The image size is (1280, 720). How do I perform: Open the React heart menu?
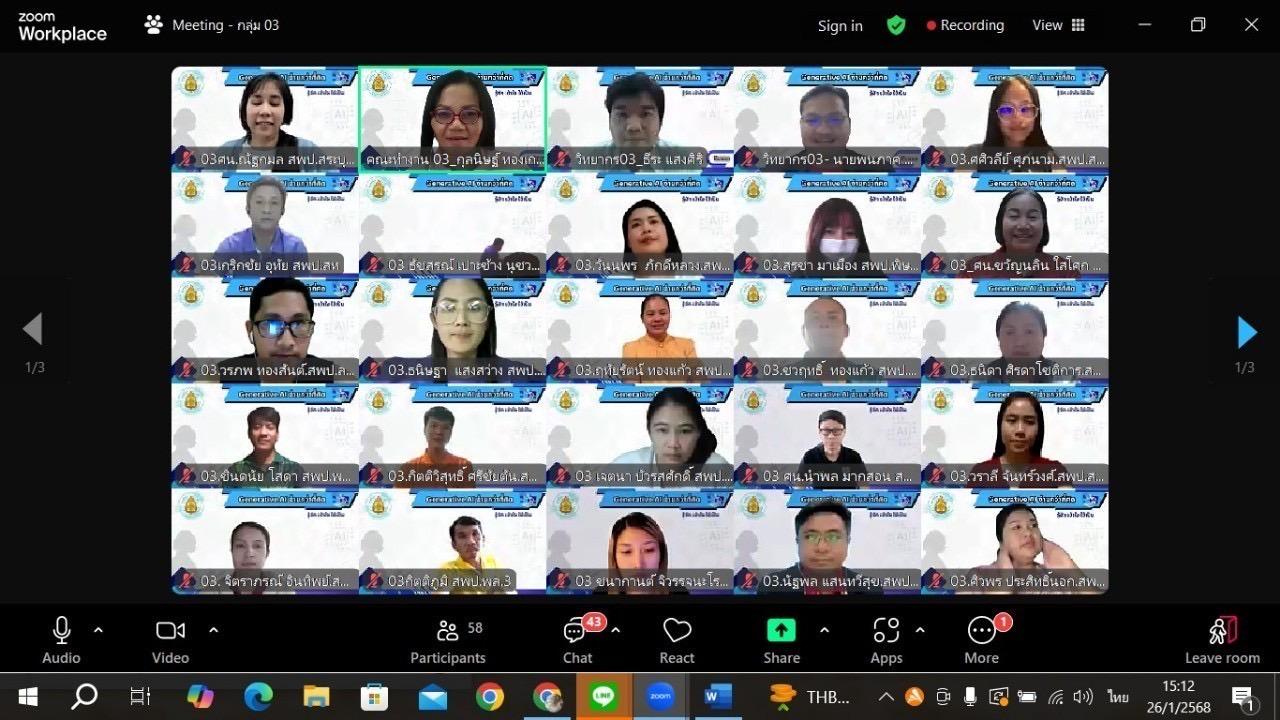click(x=677, y=640)
